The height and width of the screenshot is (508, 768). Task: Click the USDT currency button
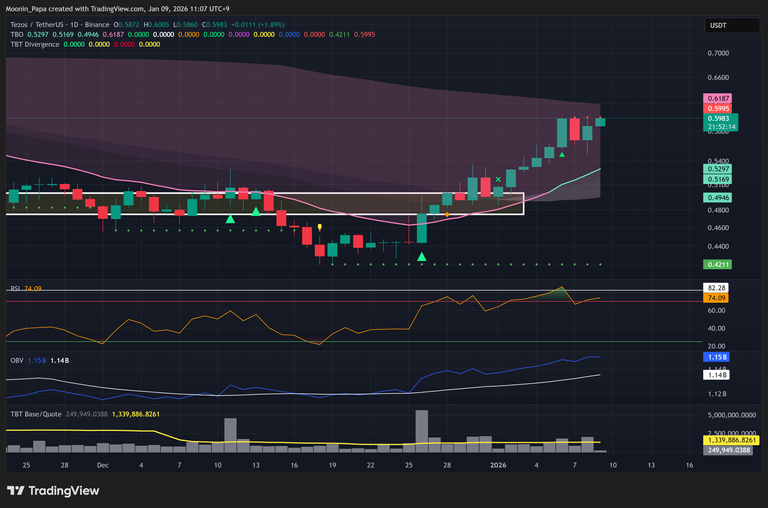(x=718, y=25)
